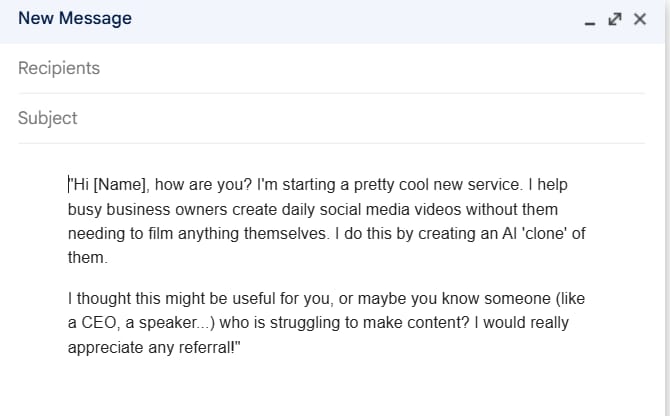
Task: Click the empty body area below the text
Action: tap(330, 390)
